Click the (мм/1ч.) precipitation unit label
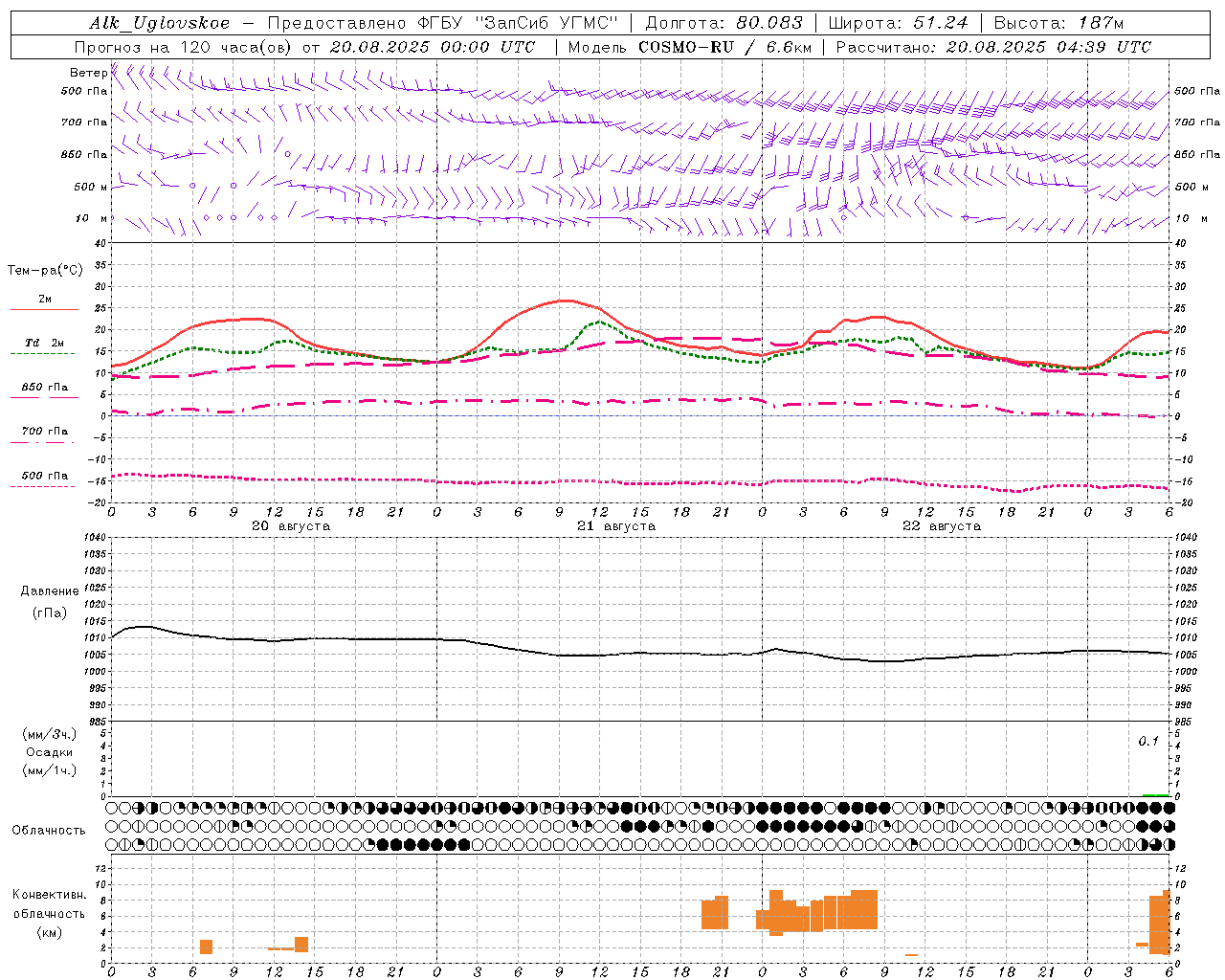This screenshot has height=980, width=1225. tap(50, 770)
